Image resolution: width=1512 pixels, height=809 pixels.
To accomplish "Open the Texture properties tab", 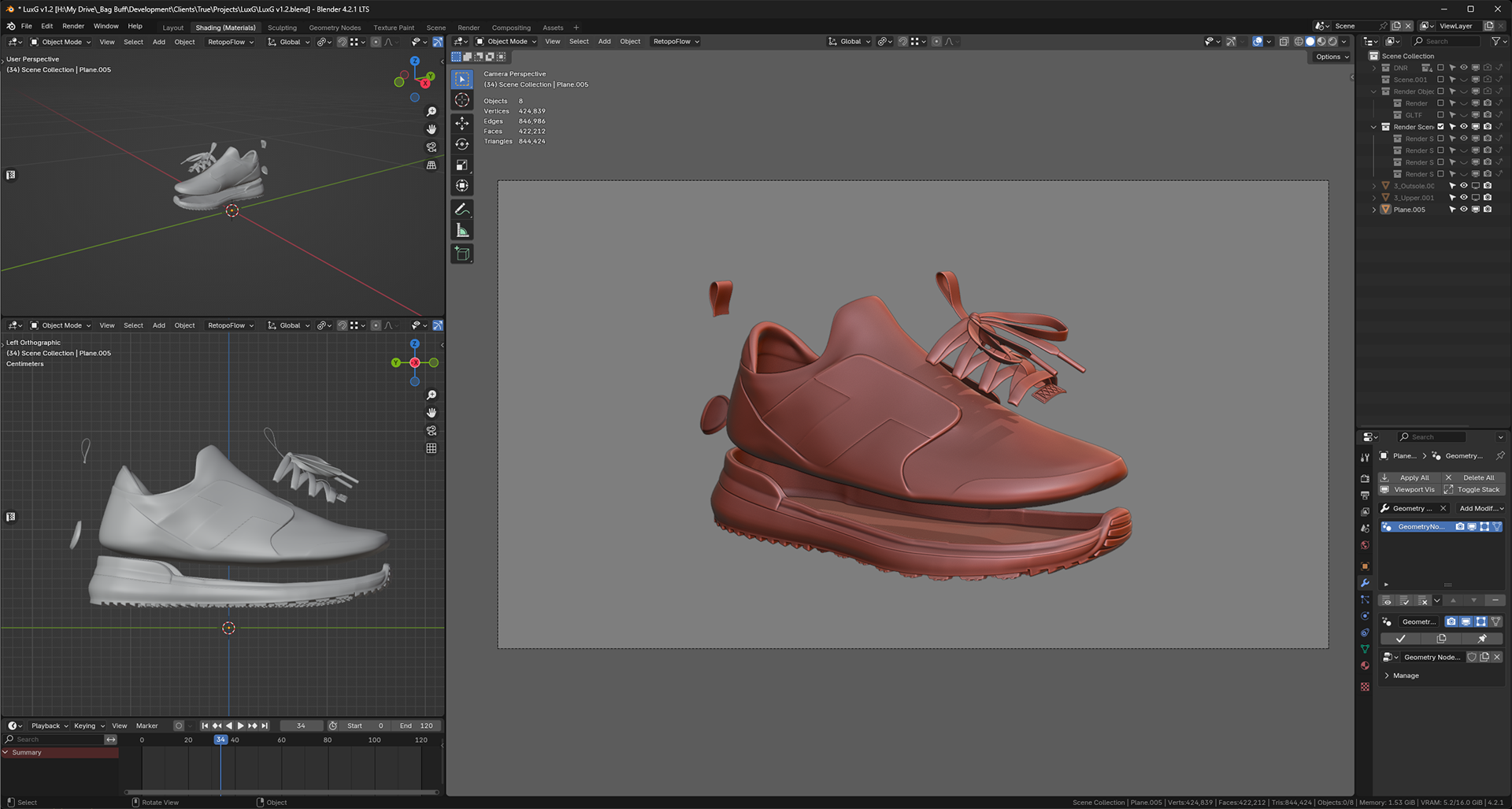I will click(x=1365, y=687).
